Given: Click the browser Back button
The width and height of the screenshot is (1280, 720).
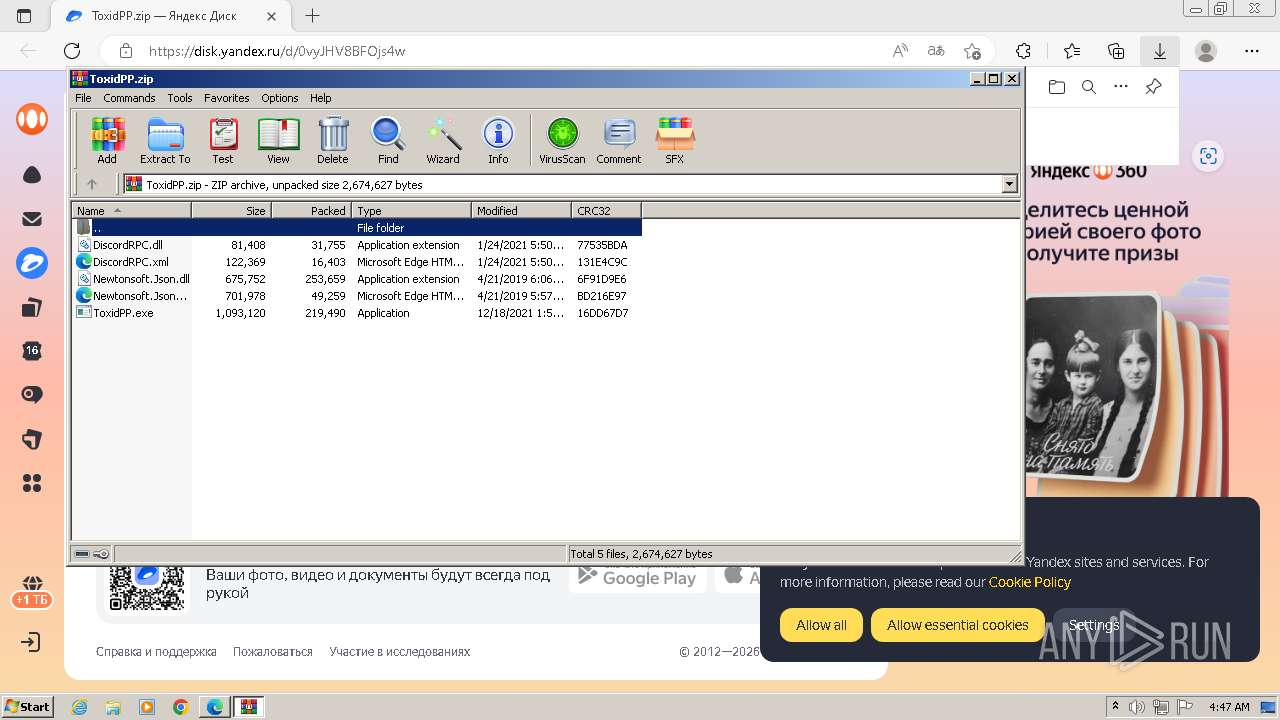Looking at the screenshot, I should point(28,51).
